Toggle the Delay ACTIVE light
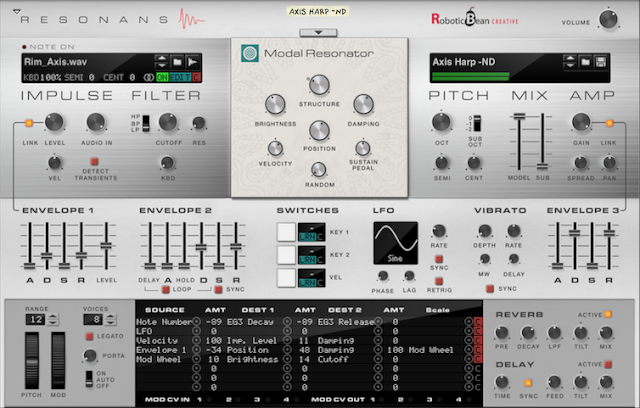Screen dimensions: 640x408 pos(608,364)
